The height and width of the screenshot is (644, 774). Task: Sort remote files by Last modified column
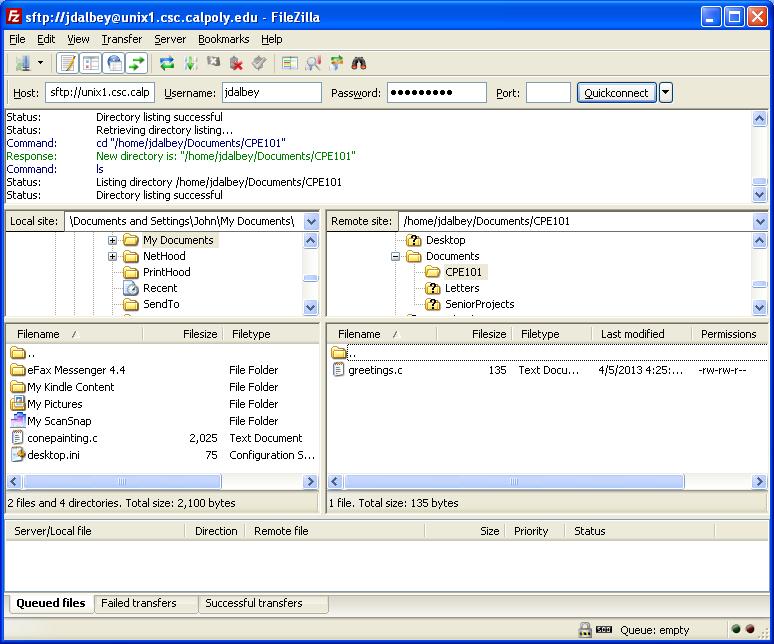tap(632, 334)
